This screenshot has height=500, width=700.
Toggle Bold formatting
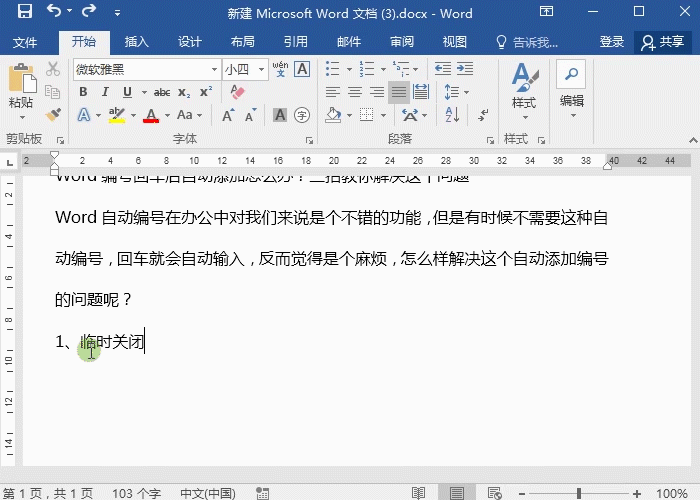point(83,92)
